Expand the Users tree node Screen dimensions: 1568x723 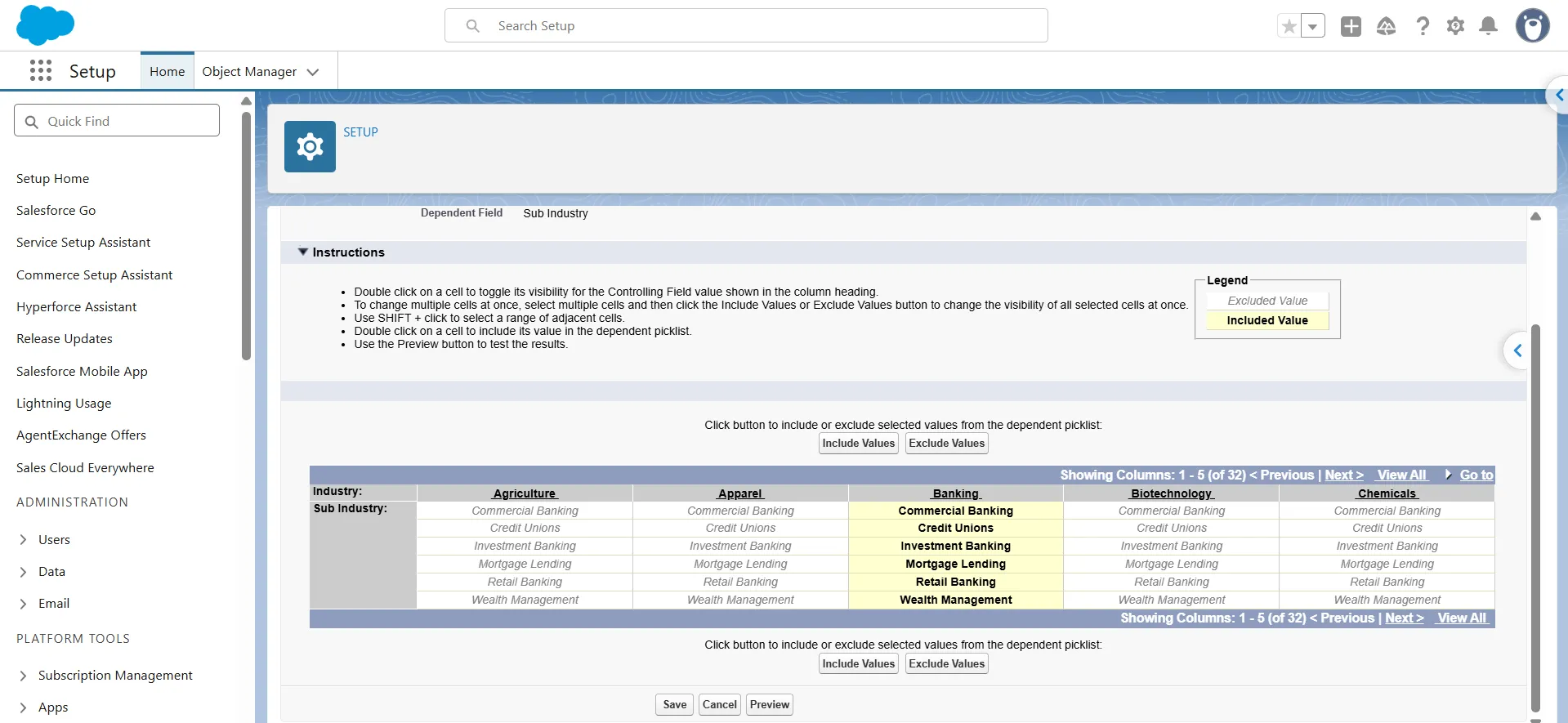[23, 540]
